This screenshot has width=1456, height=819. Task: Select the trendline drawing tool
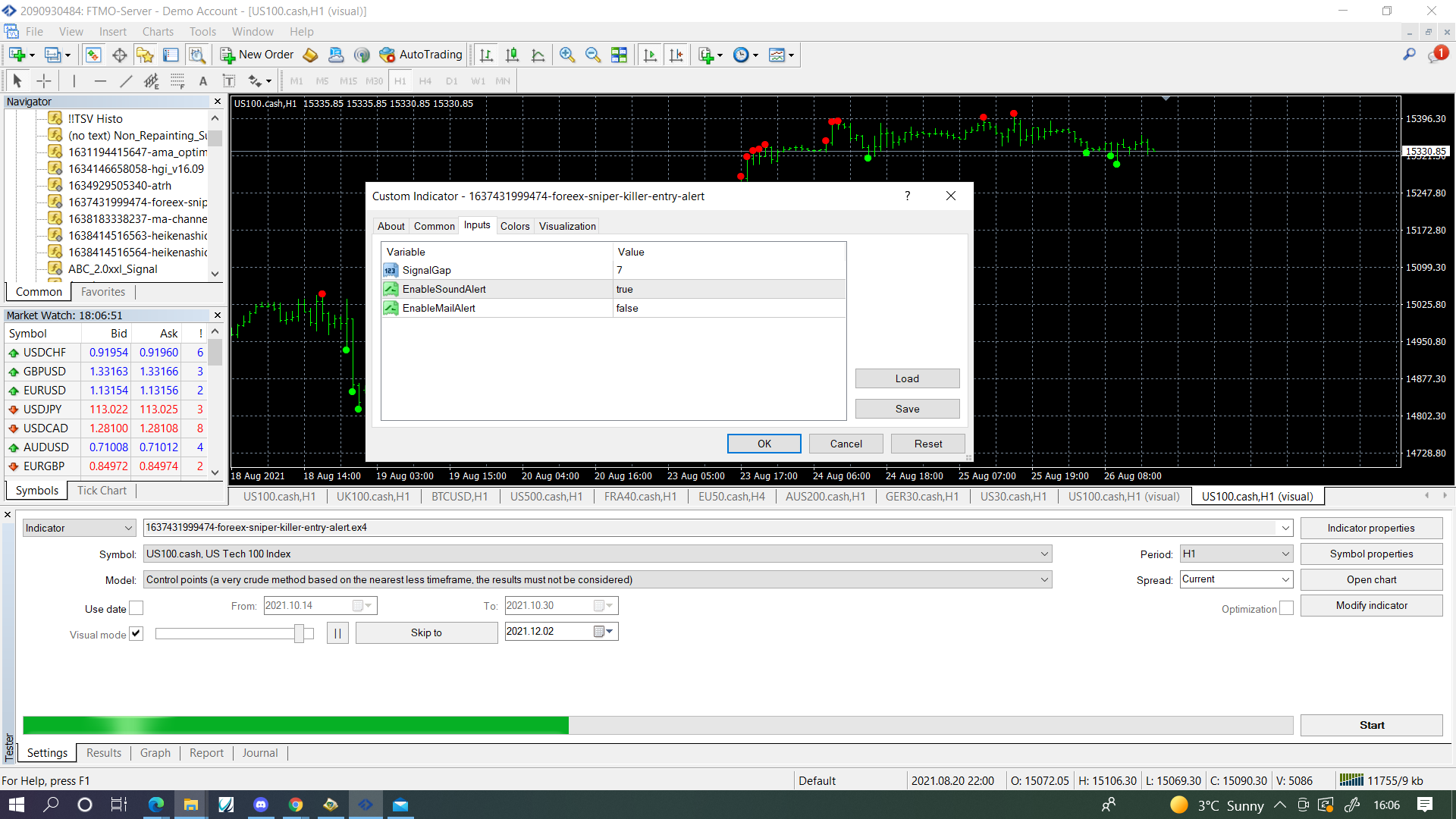coord(126,80)
